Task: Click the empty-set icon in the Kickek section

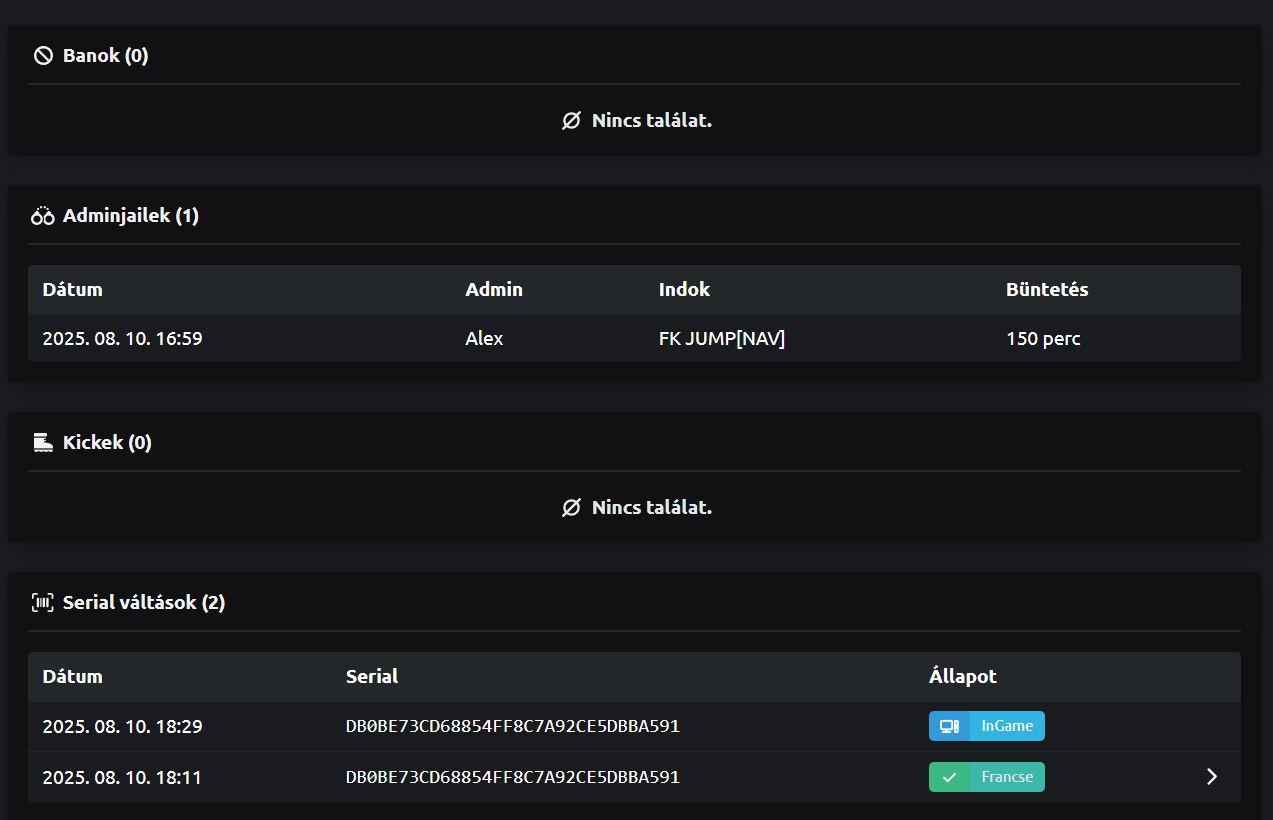Action: (x=571, y=507)
